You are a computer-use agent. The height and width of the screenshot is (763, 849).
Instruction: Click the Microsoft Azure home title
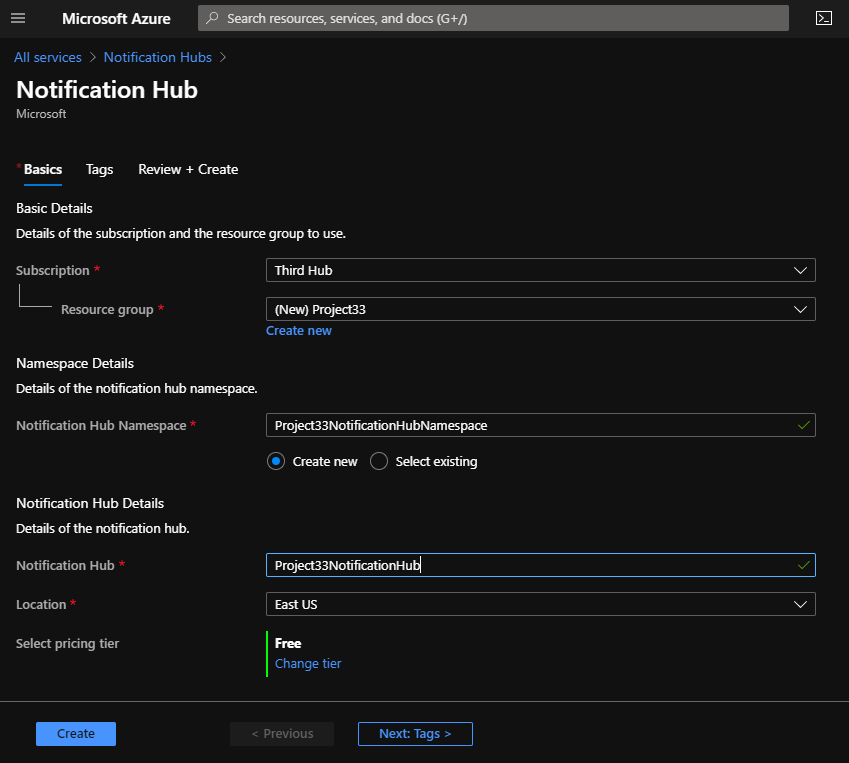(116, 18)
